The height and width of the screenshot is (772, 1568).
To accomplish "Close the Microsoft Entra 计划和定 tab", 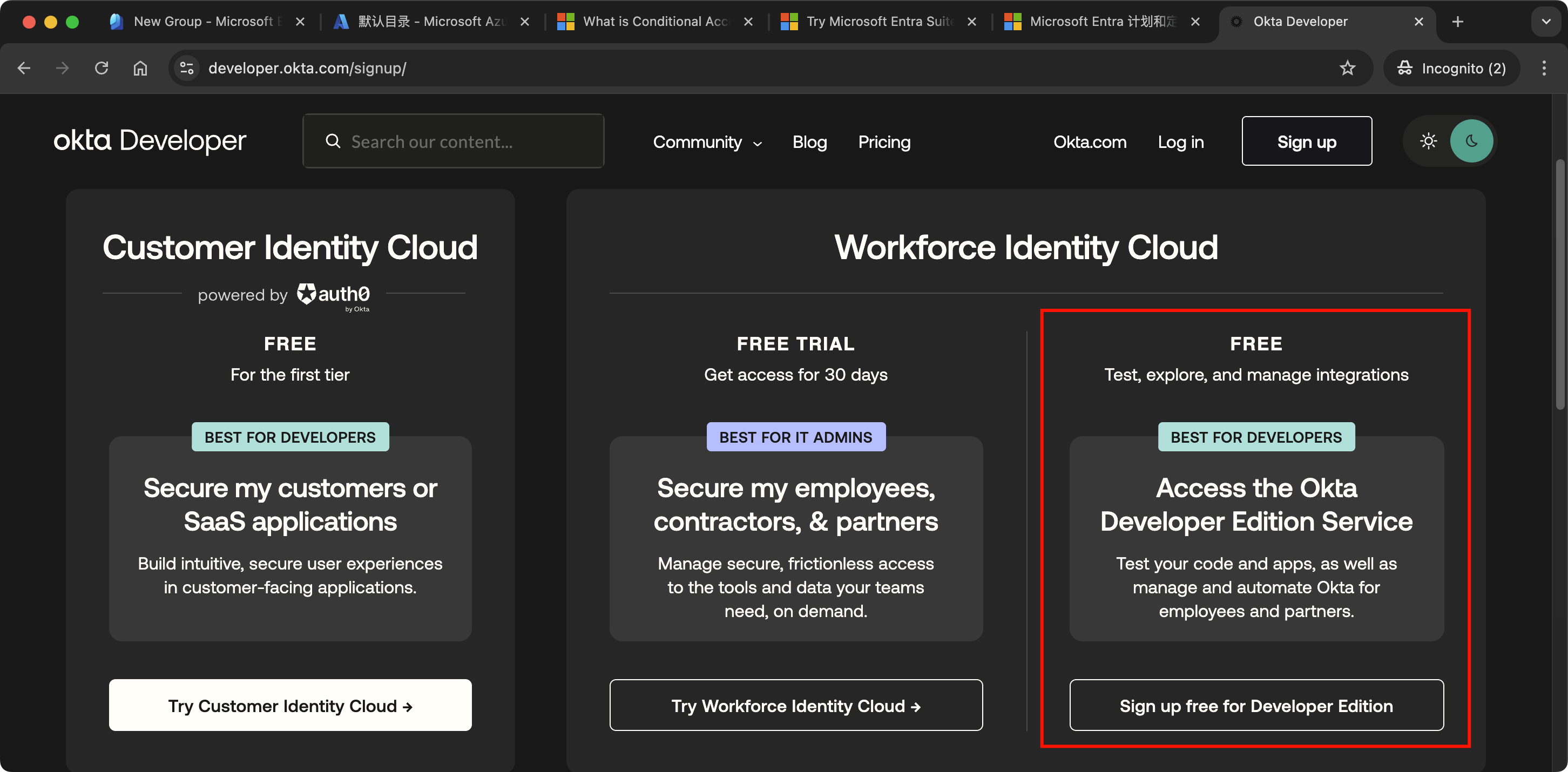I will pyautogui.click(x=1195, y=22).
